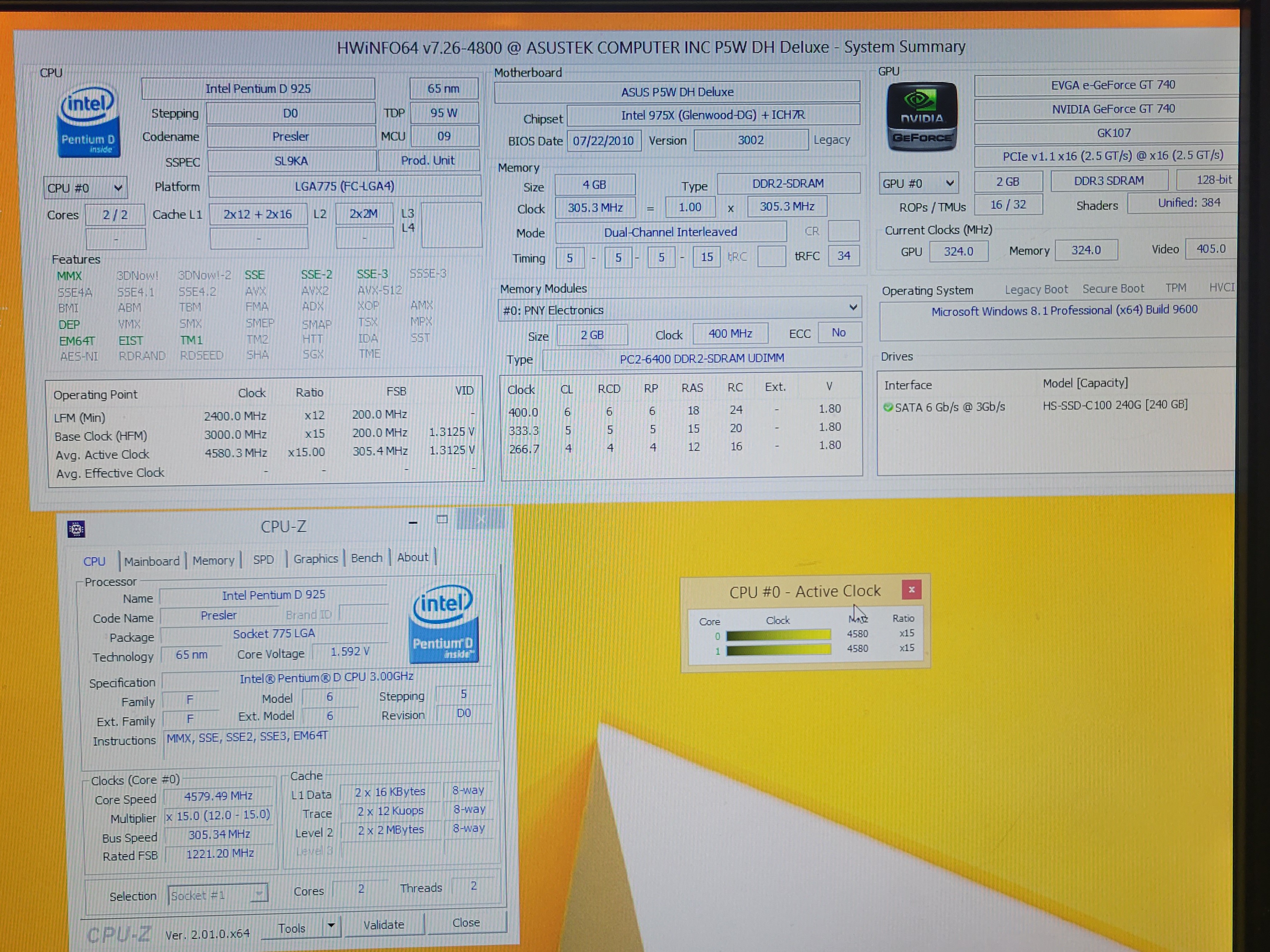Click the GPU clock 324.0 value

pos(958,251)
